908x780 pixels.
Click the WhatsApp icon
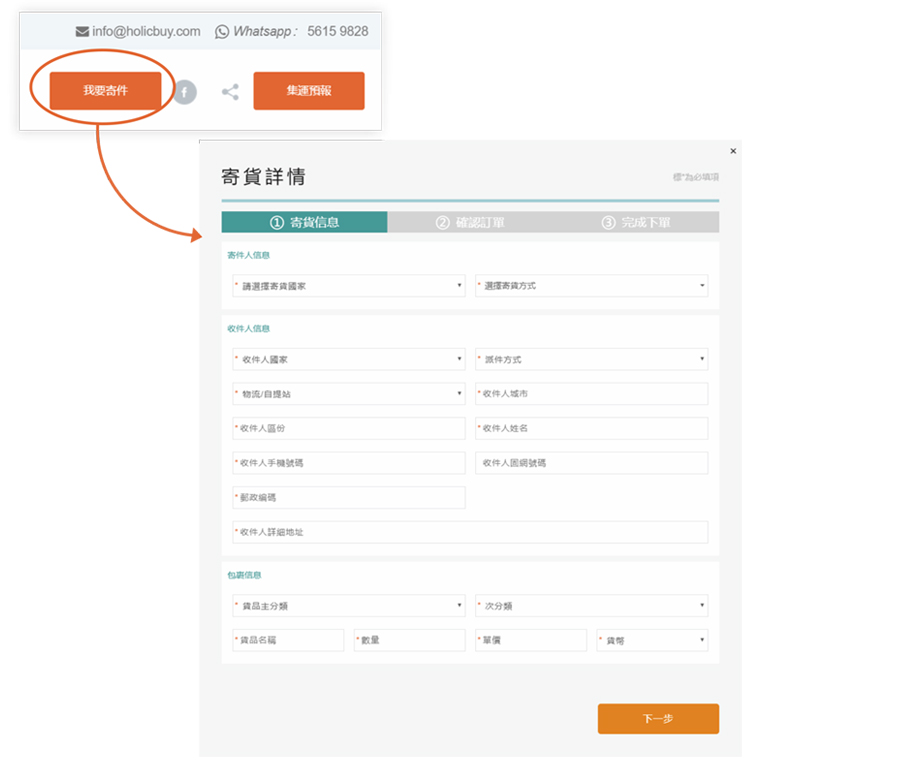[222, 31]
